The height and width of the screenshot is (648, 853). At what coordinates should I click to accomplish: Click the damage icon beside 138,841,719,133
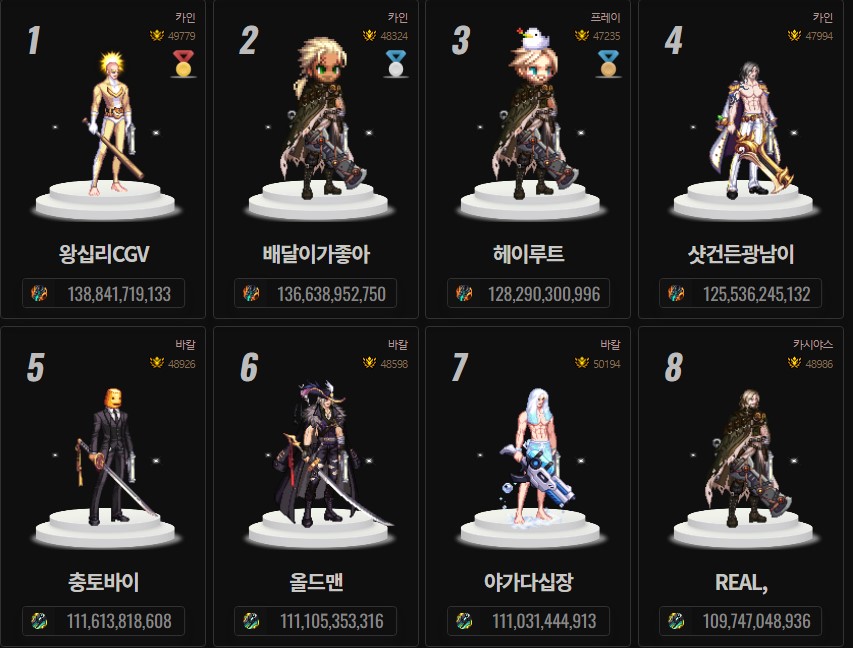coord(39,294)
